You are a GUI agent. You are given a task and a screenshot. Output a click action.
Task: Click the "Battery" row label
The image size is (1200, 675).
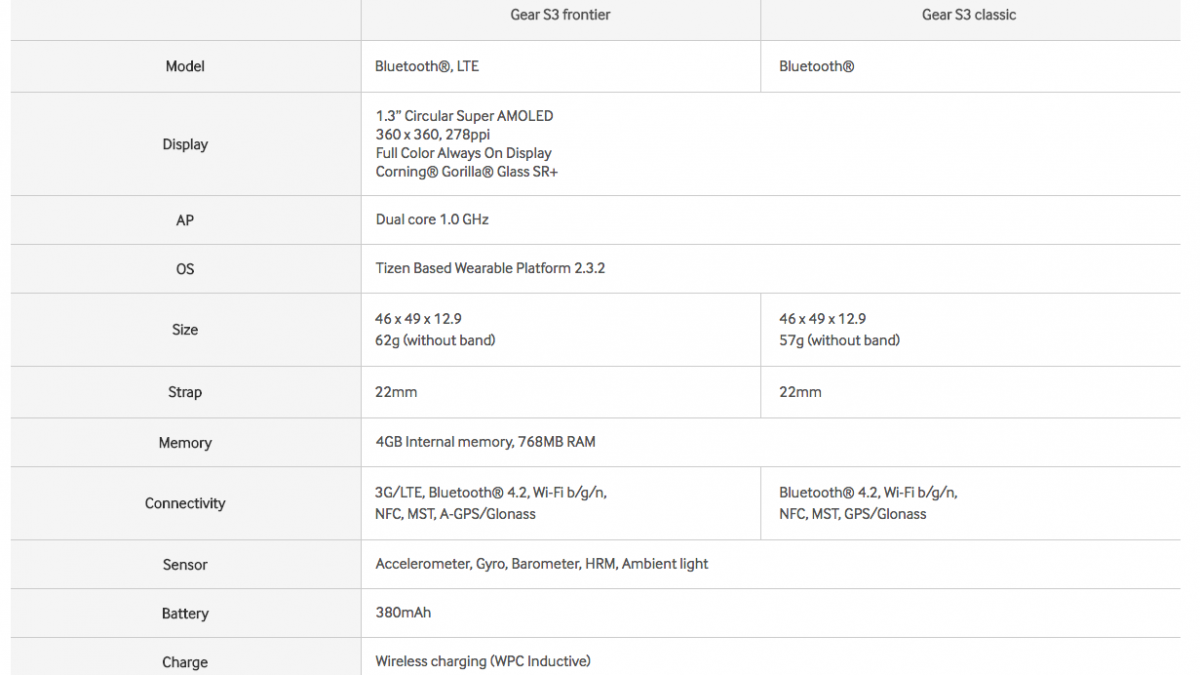coord(185,613)
